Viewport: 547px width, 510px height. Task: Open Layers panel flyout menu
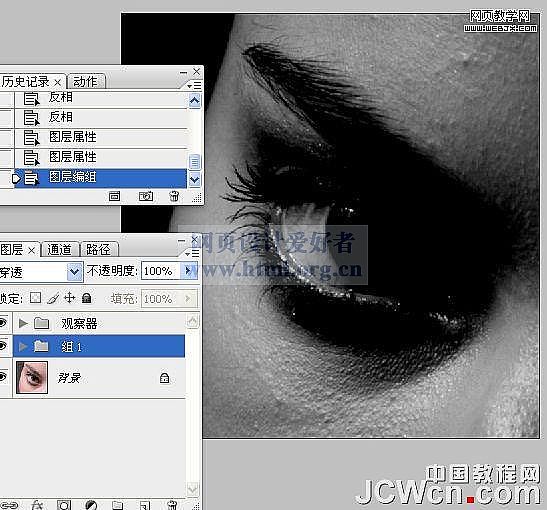[x=192, y=254]
